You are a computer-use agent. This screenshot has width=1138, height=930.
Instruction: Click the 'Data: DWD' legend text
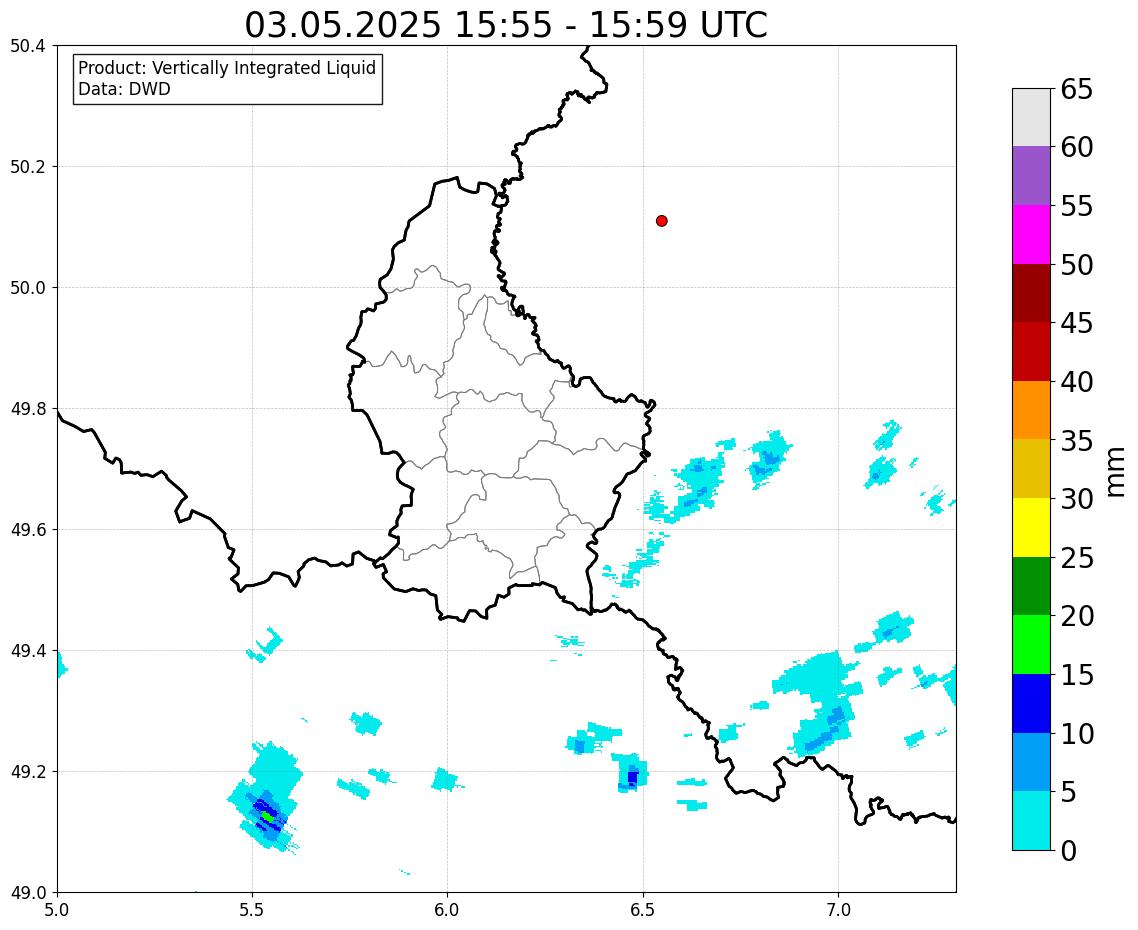click(124, 89)
